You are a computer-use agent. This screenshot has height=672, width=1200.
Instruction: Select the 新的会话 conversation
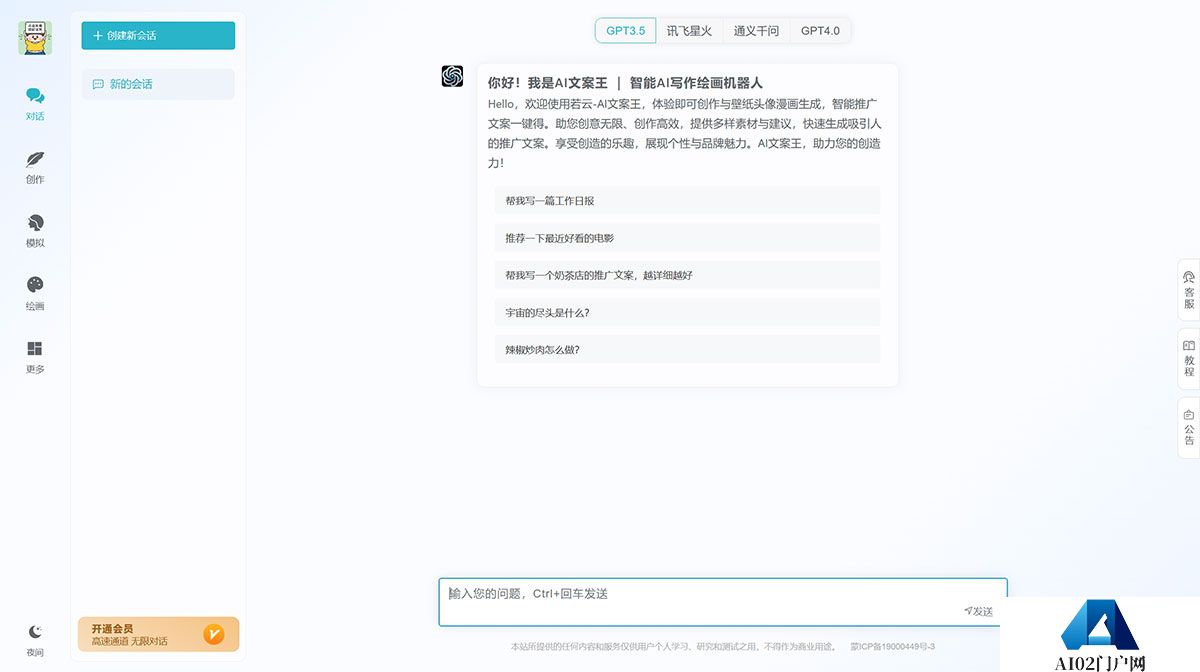point(158,84)
